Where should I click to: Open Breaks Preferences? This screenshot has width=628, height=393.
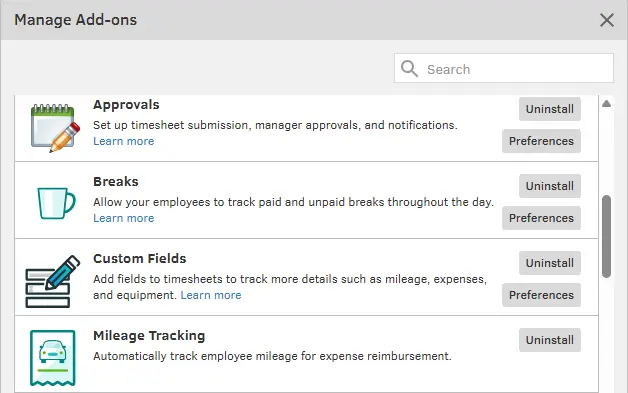coord(541,218)
